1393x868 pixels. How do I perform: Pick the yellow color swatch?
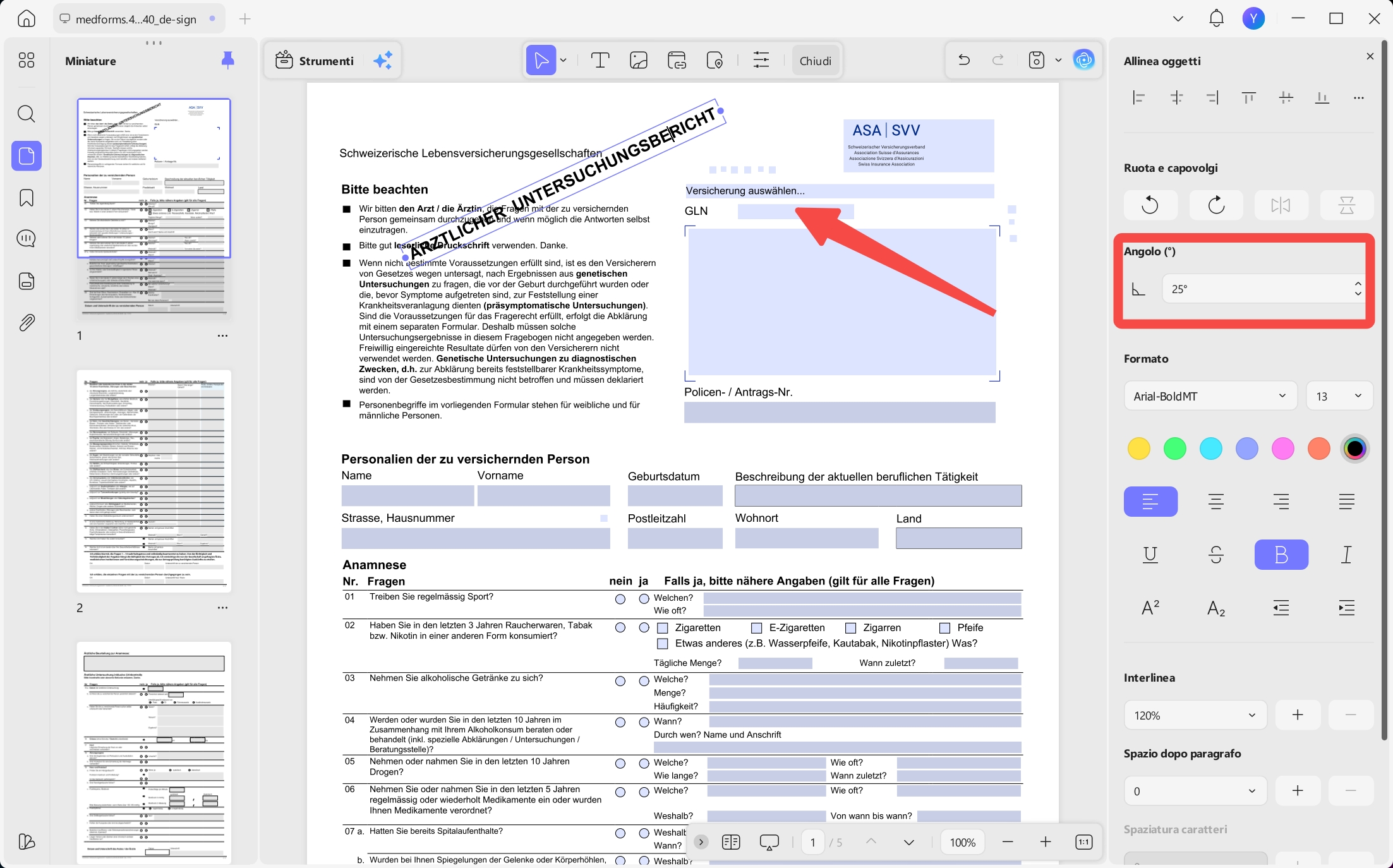click(x=1139, y=449)
